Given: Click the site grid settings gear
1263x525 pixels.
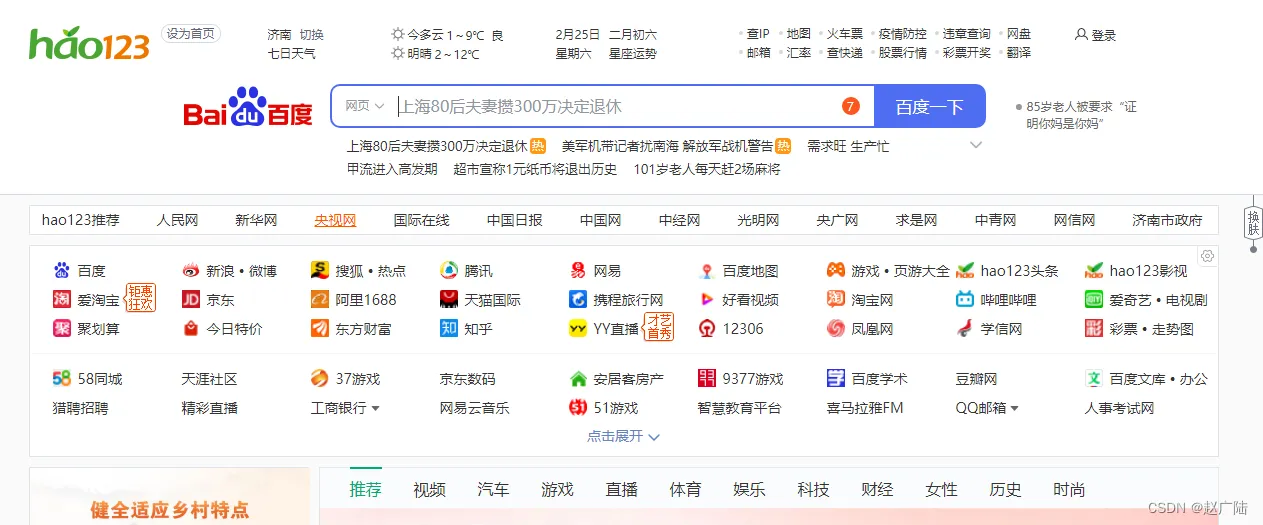Looking at the screenshot, I should click(1207, 256).
